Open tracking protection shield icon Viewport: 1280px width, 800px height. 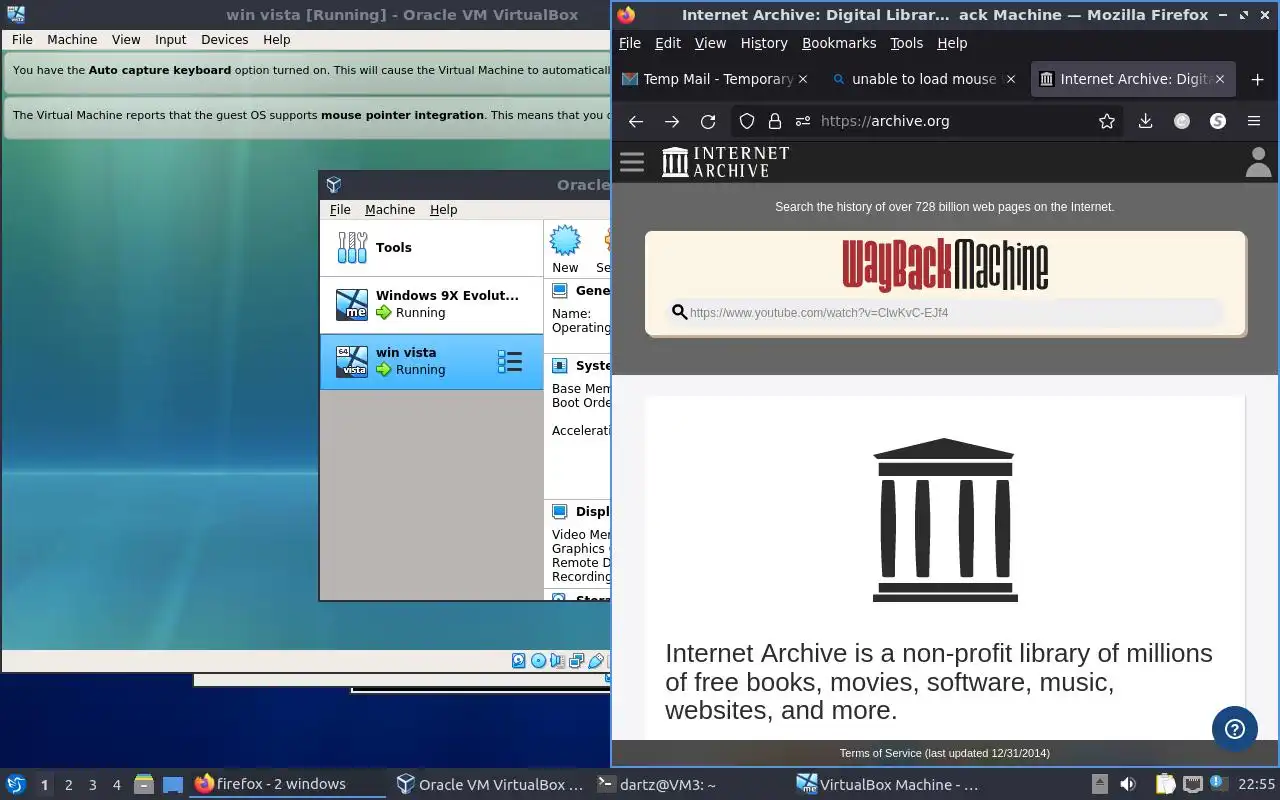pyautogui.click(x=747, y=121)
